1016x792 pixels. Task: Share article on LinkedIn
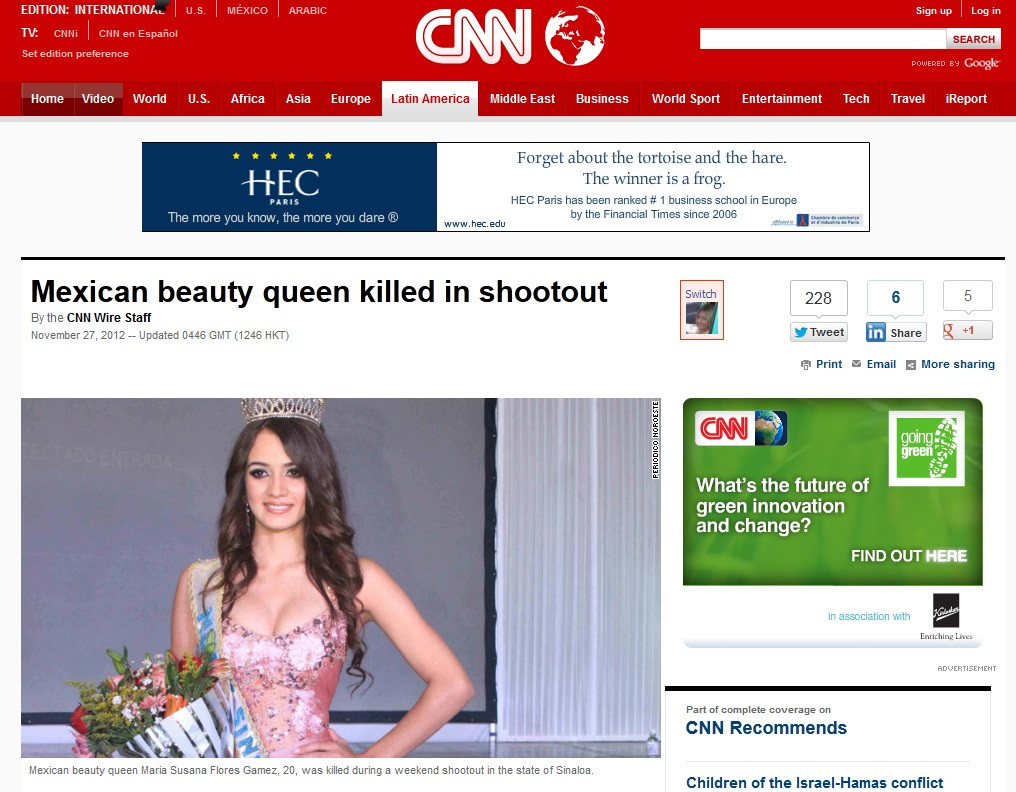[896, 332]
